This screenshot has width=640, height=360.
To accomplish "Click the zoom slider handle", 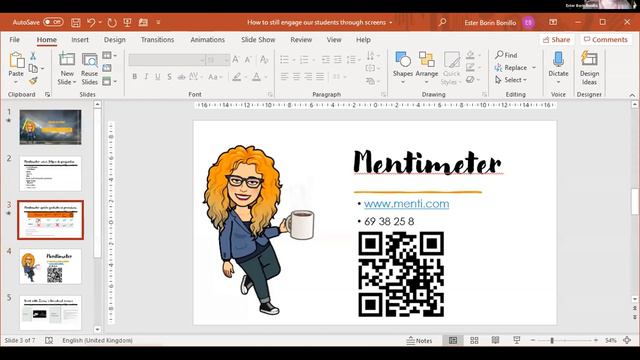I will tap(552, 340).
